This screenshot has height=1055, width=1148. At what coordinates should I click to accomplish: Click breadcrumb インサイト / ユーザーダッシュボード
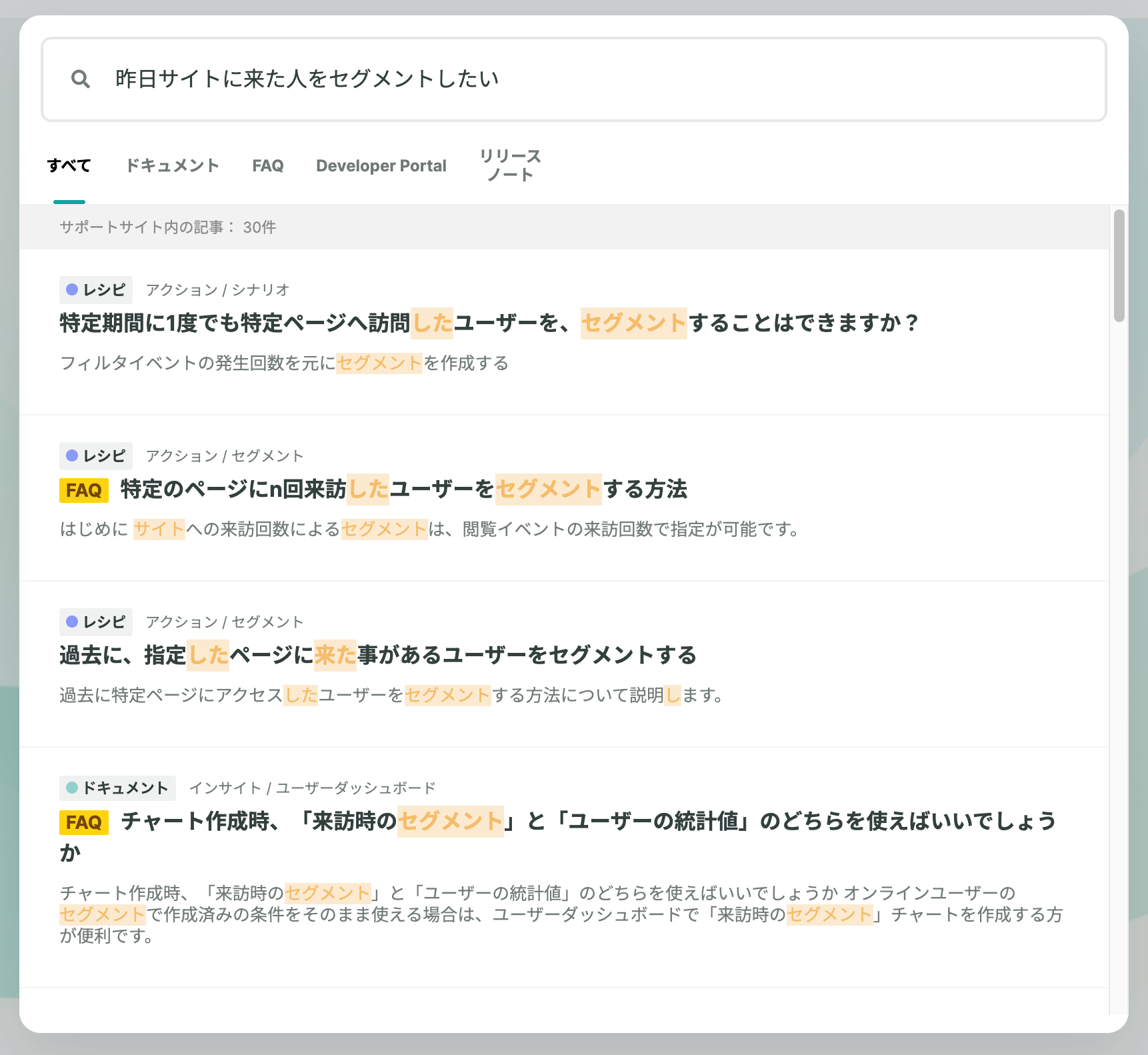pos(313,788)
